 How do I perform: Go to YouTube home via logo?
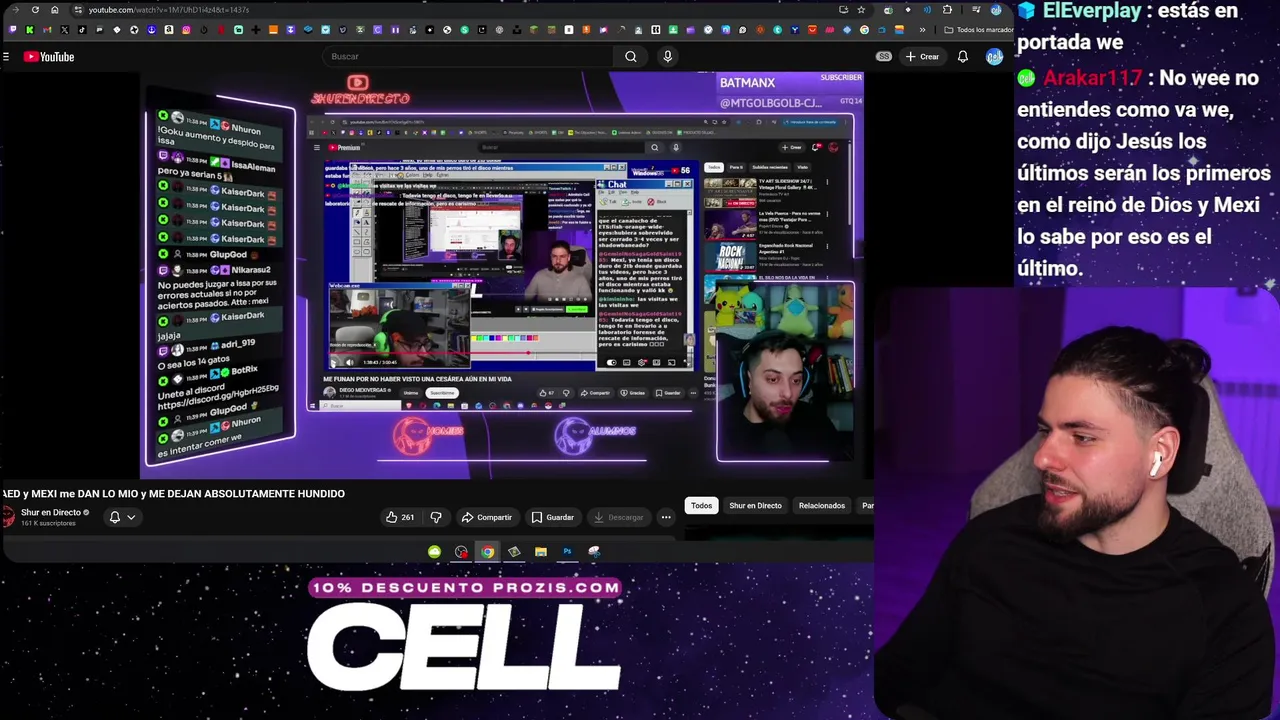[49, 57]
